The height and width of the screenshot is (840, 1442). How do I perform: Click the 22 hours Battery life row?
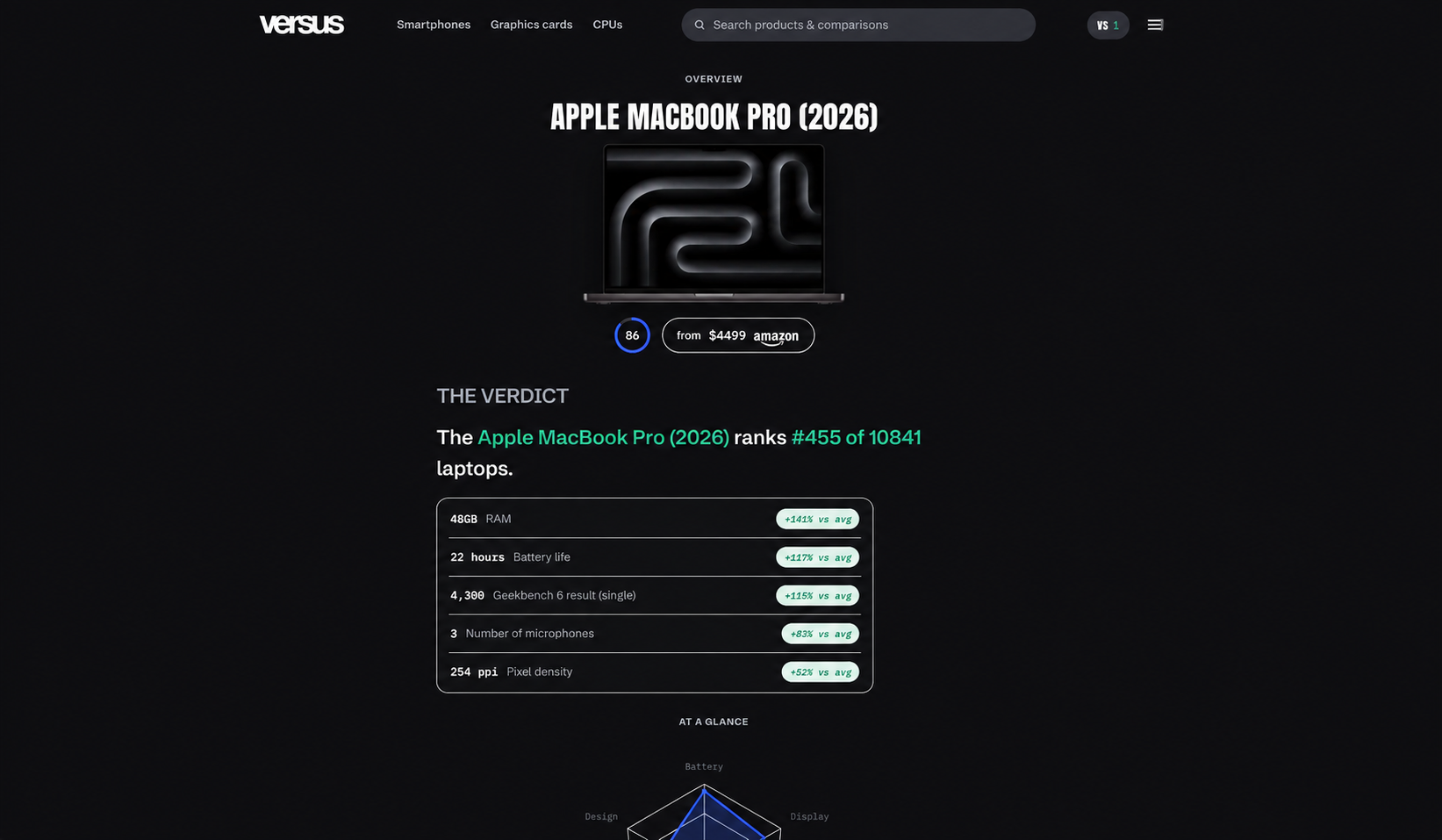click(x=655, y=557)
